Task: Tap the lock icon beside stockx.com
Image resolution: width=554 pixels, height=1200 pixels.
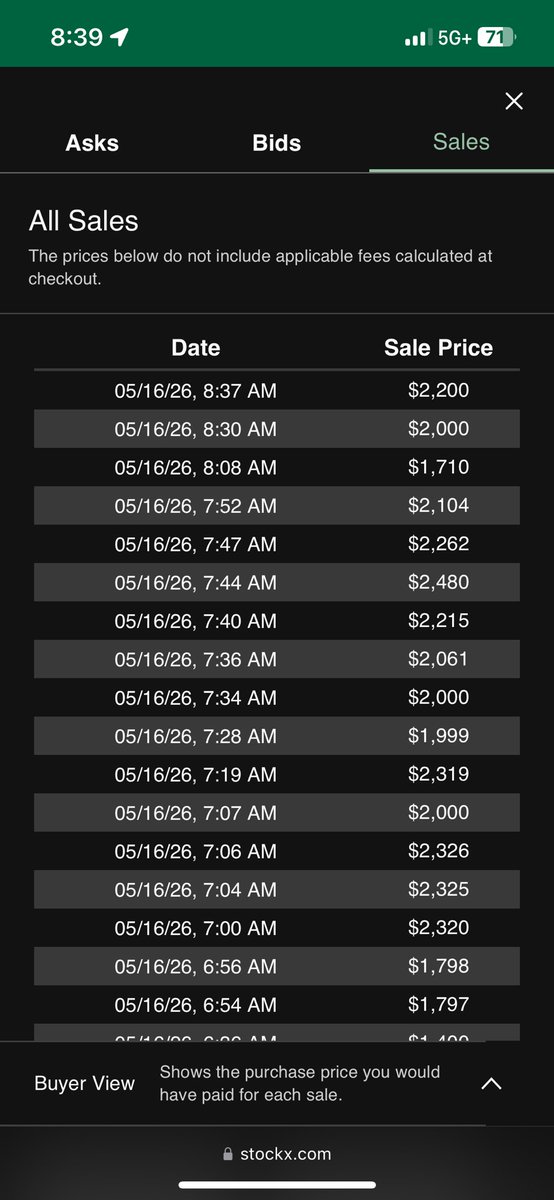Action: [x=228, y=1154]
